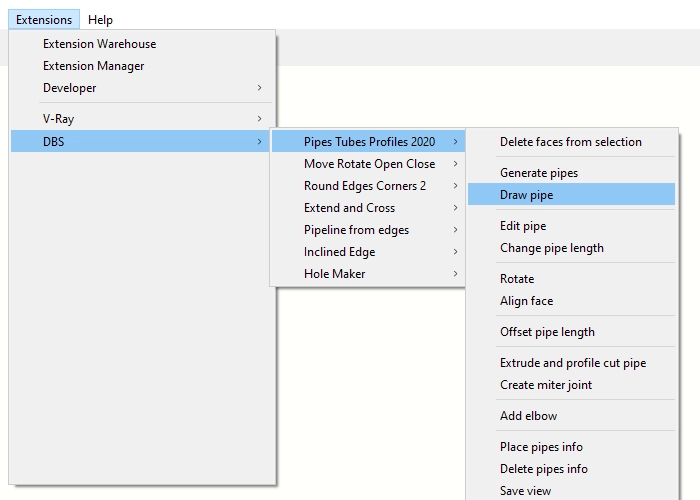700x500 pixels.
Task: Choose Add elbow
Action: tap(571, 416)
